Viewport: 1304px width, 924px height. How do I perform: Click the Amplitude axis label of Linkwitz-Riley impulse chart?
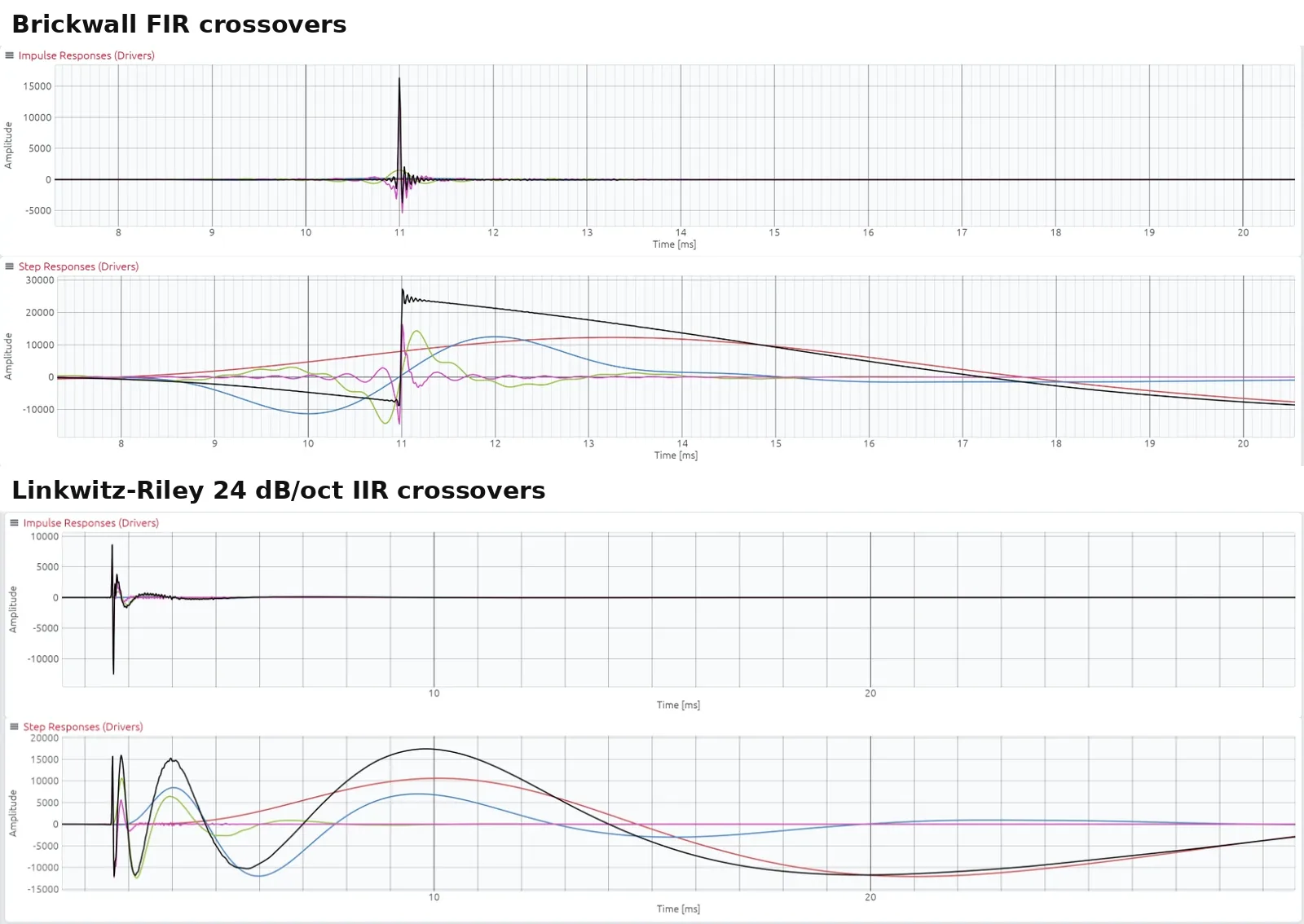[x=12, y=609]
